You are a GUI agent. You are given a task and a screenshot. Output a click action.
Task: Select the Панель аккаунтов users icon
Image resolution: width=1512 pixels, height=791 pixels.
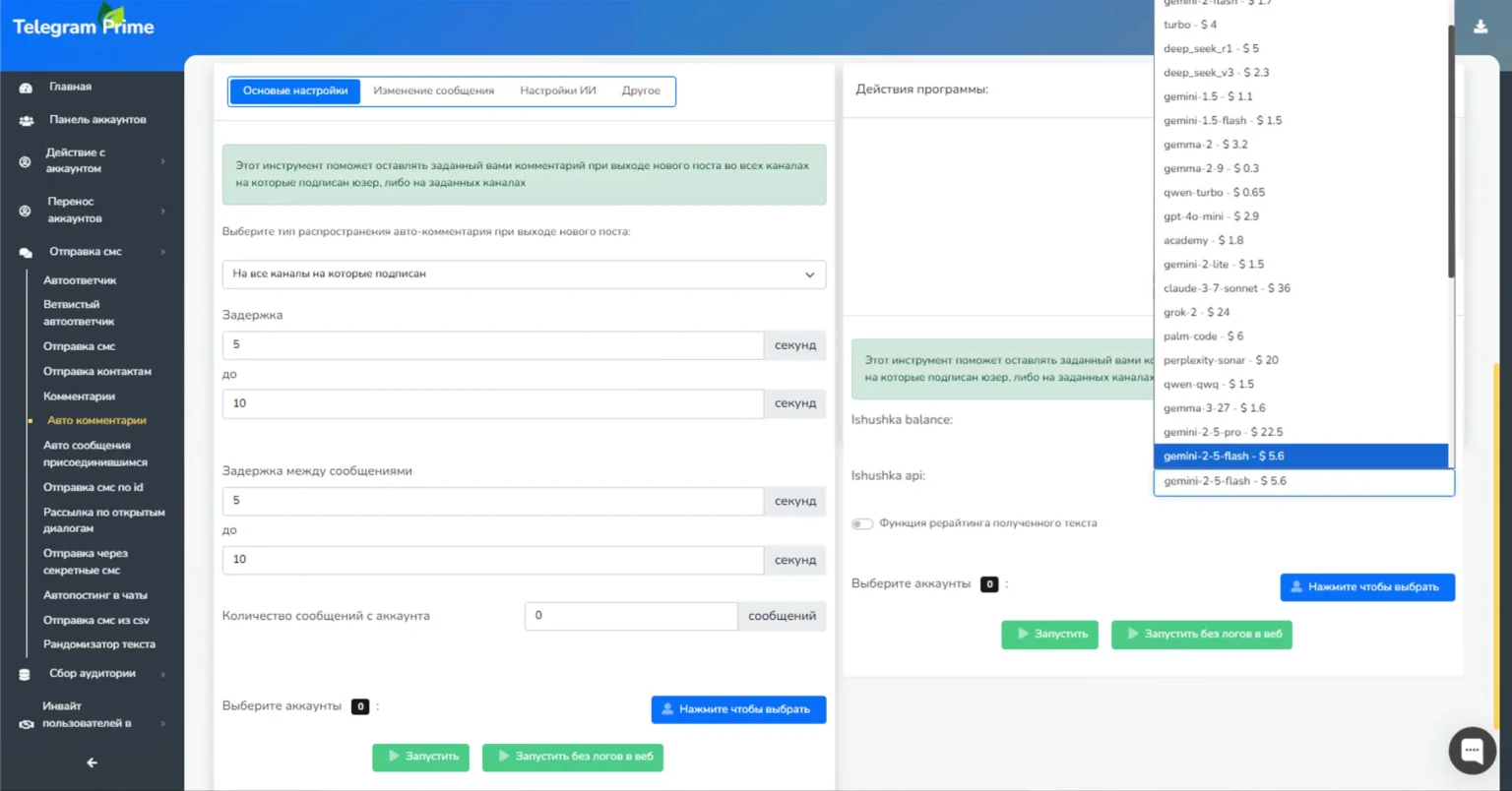pos(24,120)
